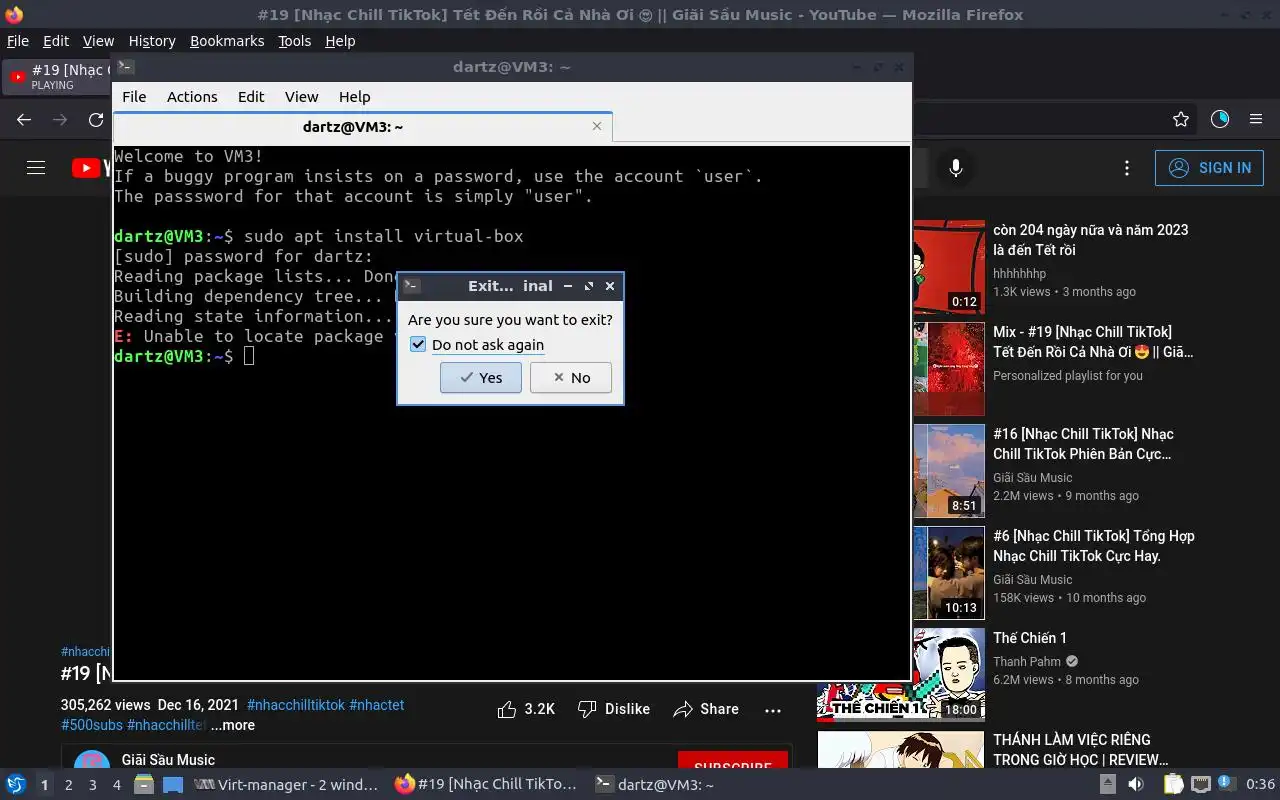Click the '6.2M views • 8 months ago' text
This screenshot has height=800, width=1280.
tap(1066, 680)
